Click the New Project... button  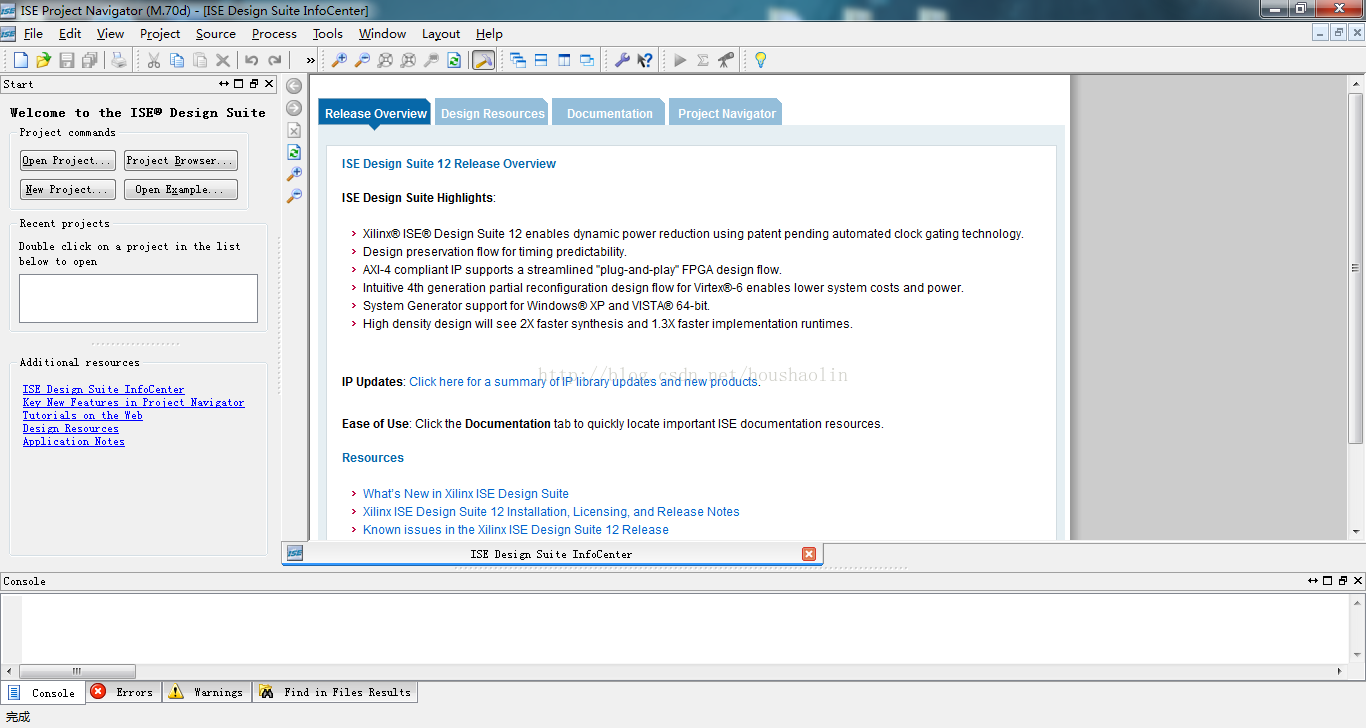tap(68, 190)
